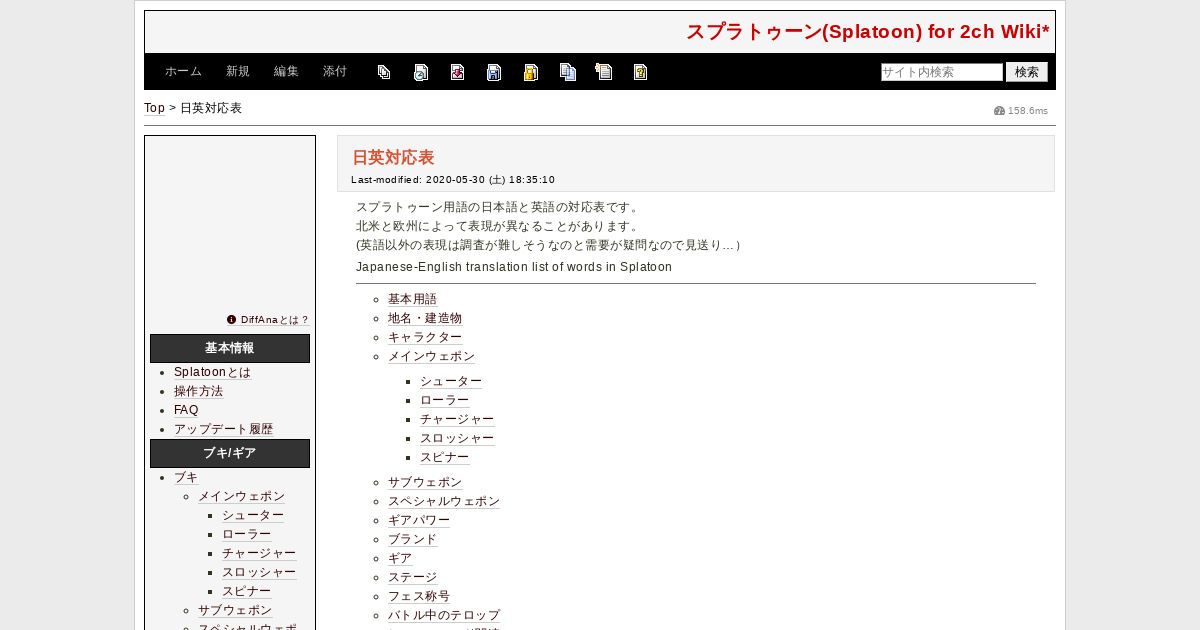Open the site title スプラトゥーン(Splatoon) for 2ch Wiki*
Image resolution: width=1200 pixels, height=630 pixels.
click(x=868, y=32)
